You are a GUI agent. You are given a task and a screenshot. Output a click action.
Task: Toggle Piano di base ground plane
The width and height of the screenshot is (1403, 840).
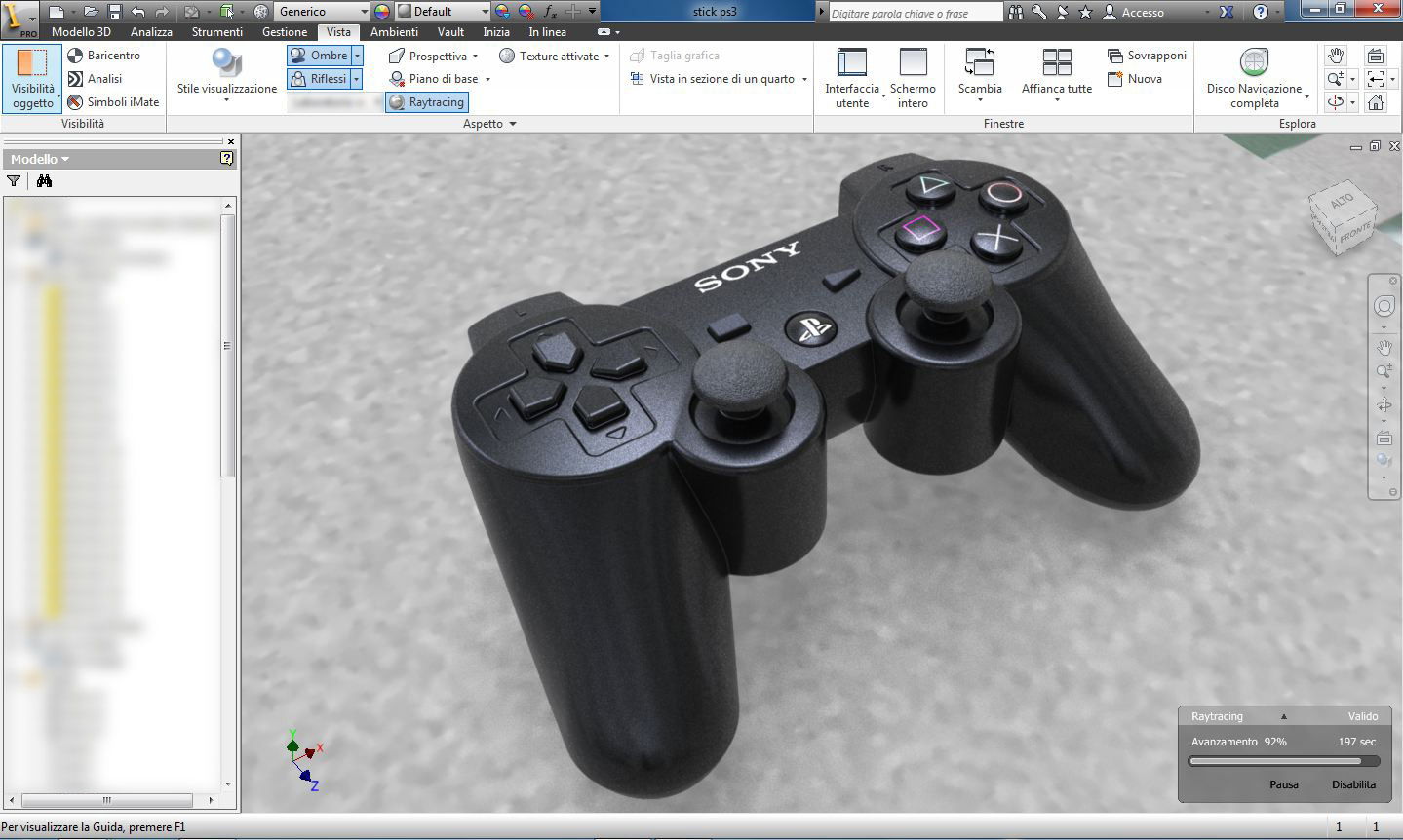pyautogui.click(x=434, y=79)
